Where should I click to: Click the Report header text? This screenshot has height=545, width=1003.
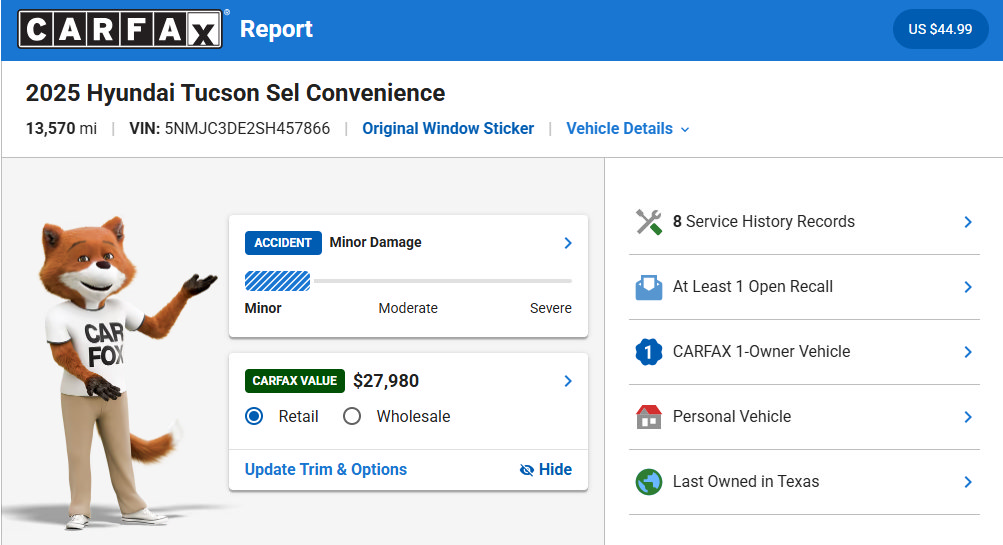276,29
